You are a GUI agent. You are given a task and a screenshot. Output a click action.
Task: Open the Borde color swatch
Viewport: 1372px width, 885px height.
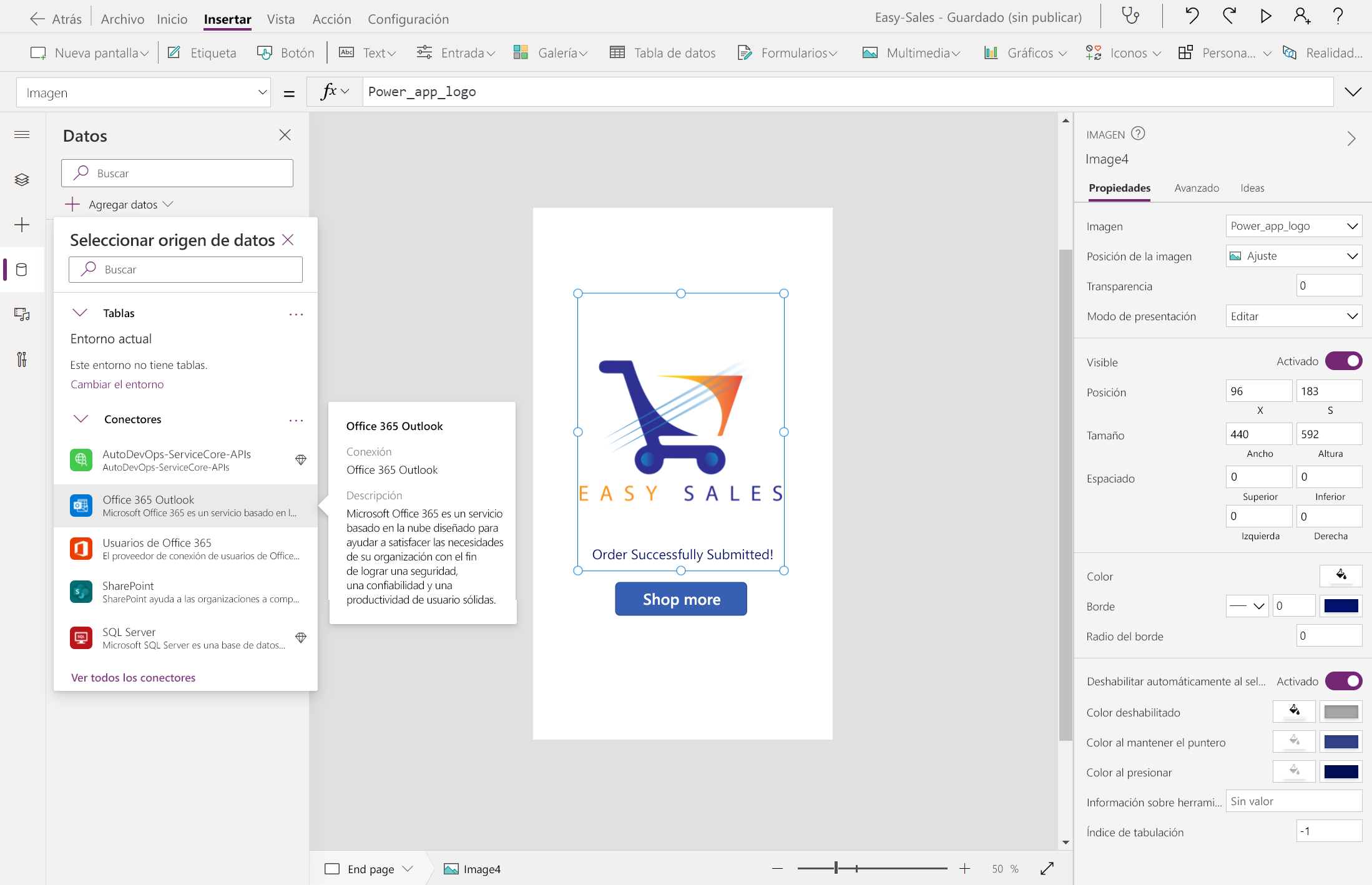(x=1341, y=605)
